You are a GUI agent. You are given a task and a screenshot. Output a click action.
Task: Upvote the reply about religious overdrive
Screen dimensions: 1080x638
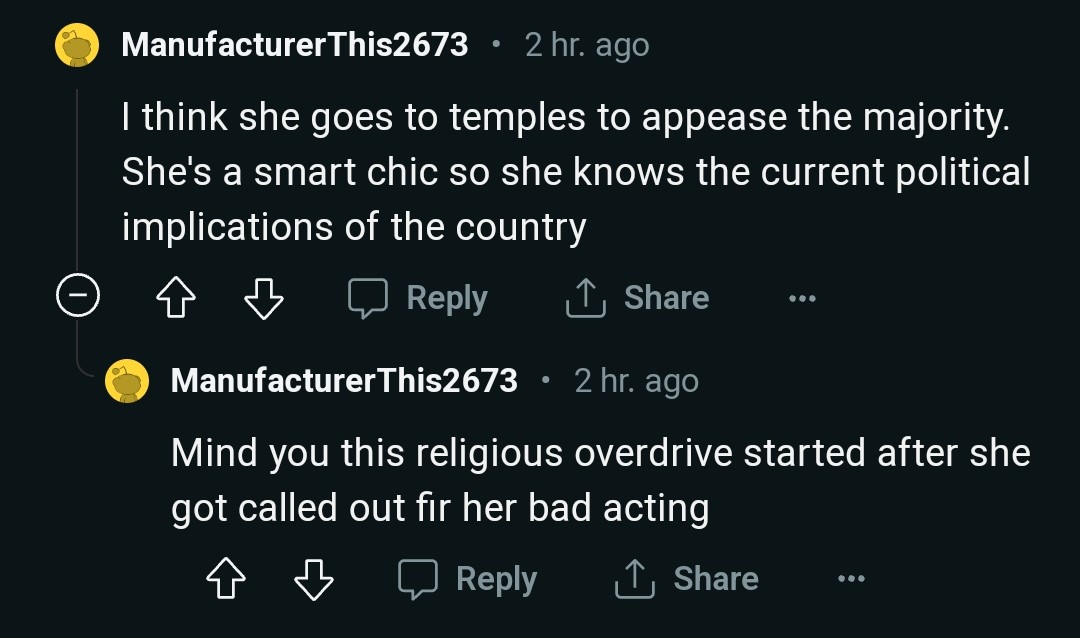[227, 579]
